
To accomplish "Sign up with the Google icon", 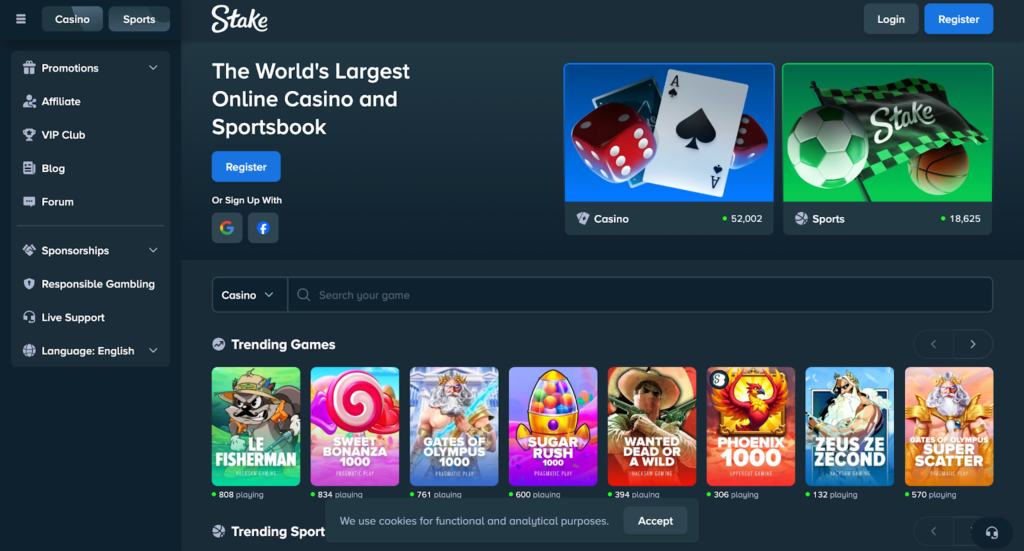I will click(227, 228).
